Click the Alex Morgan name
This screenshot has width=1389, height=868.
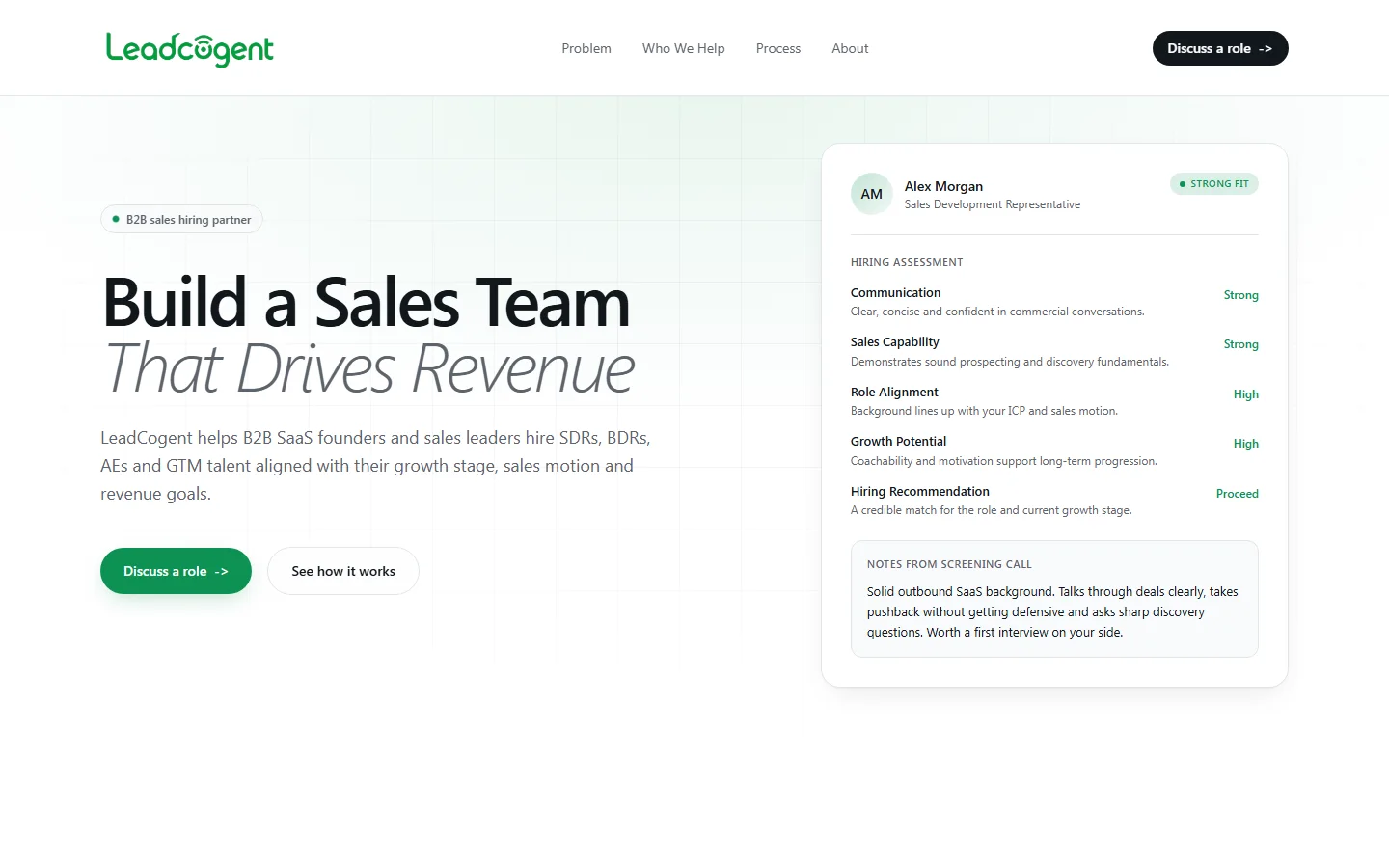pyautogui.click(x=943, y=186)
